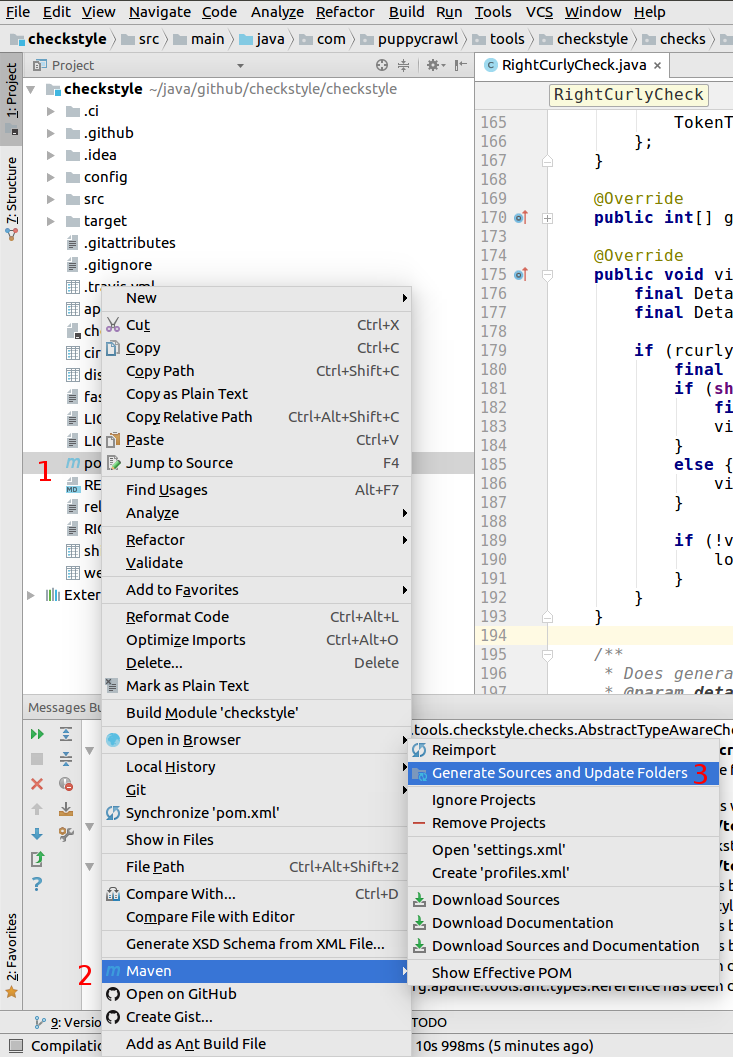Unfold the collapsed method at line 170
733x1057 pixels.
tap(547, 218)
